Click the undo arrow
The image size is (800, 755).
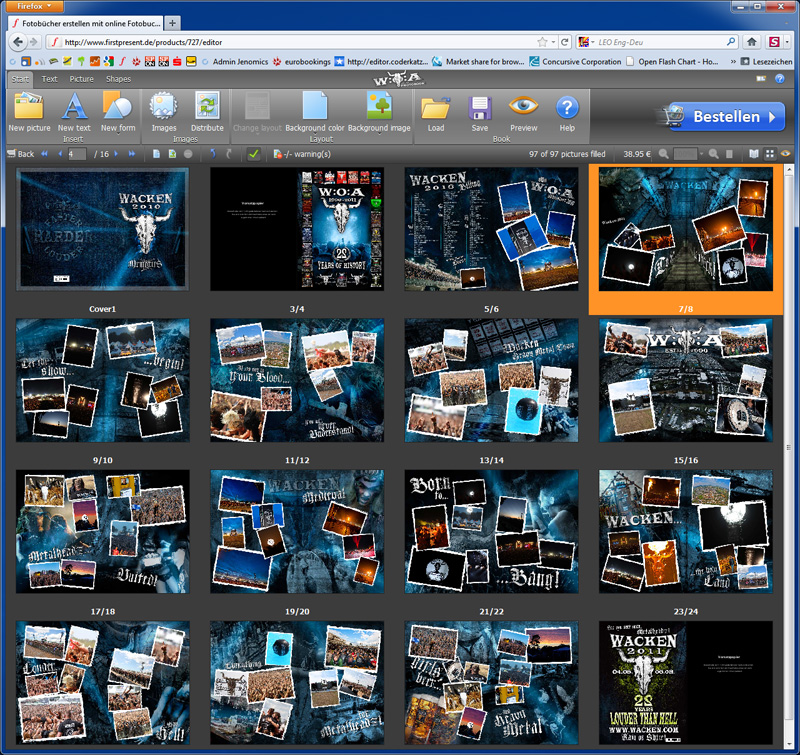(x=213, y=154)
